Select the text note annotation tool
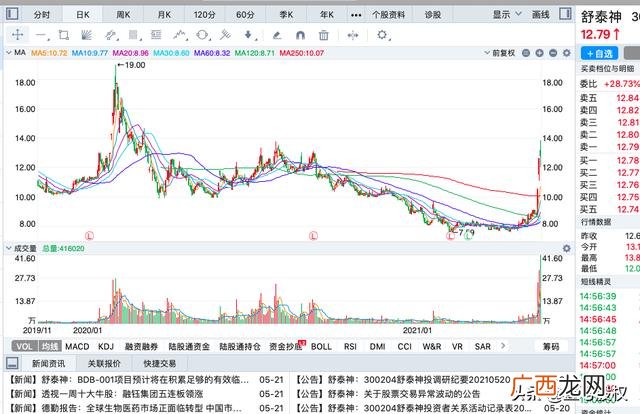Screen dimensions: 640x414 (x=156, y=35)
